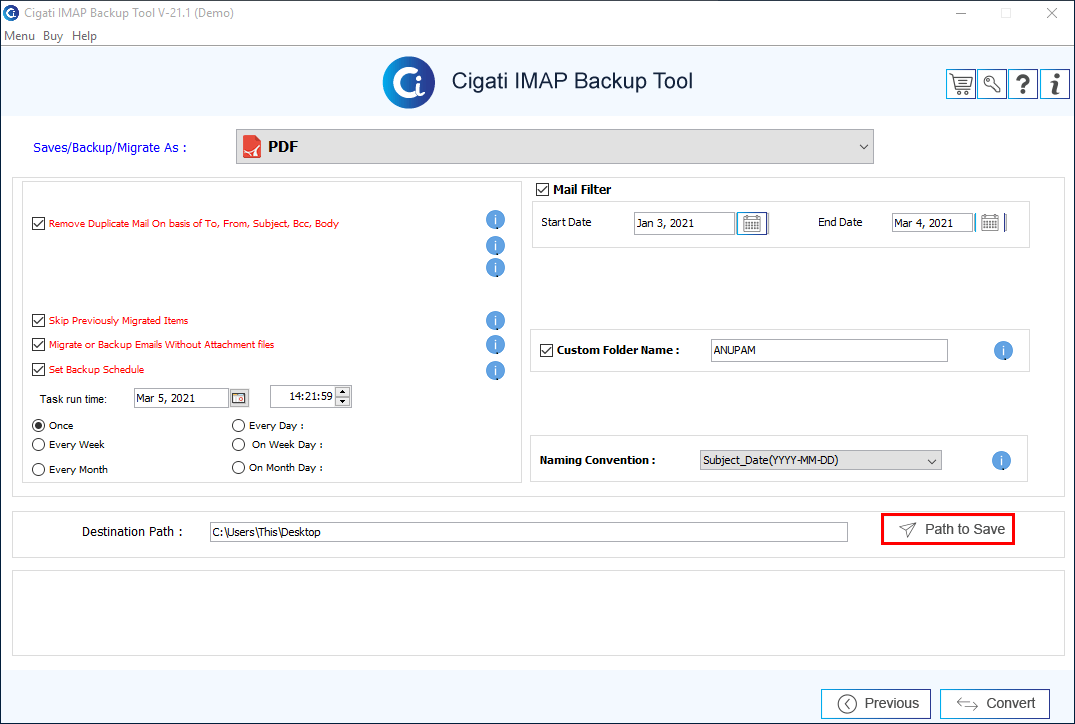Image resolution: width=1075 pixels, height=724 pixels.
Task: Disable the Set Backup Schedule checkbox
Action: pyautogui.click(x=38, y=370)
